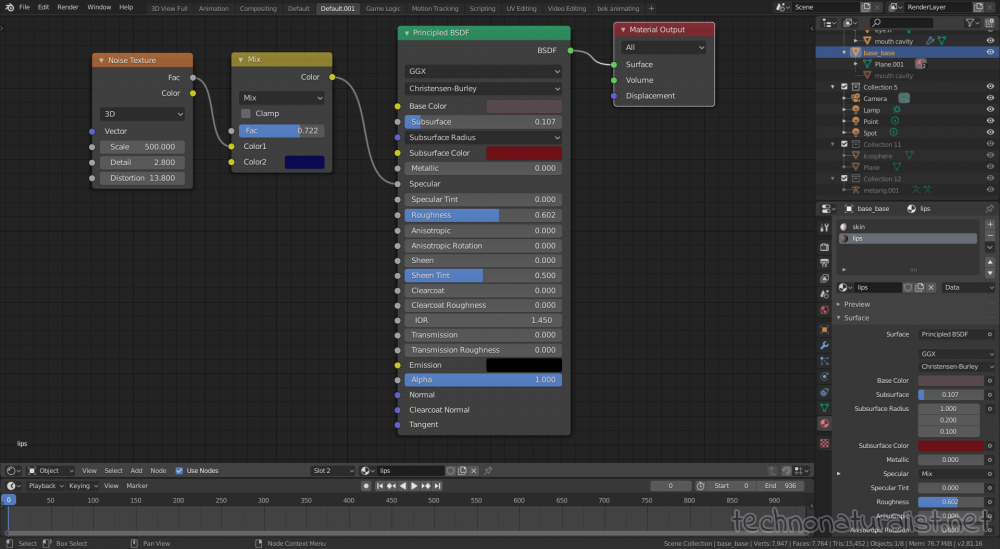The image size is (1000, 549).
Task: Click the new collection icon in outliner
Action: [989, 23]
